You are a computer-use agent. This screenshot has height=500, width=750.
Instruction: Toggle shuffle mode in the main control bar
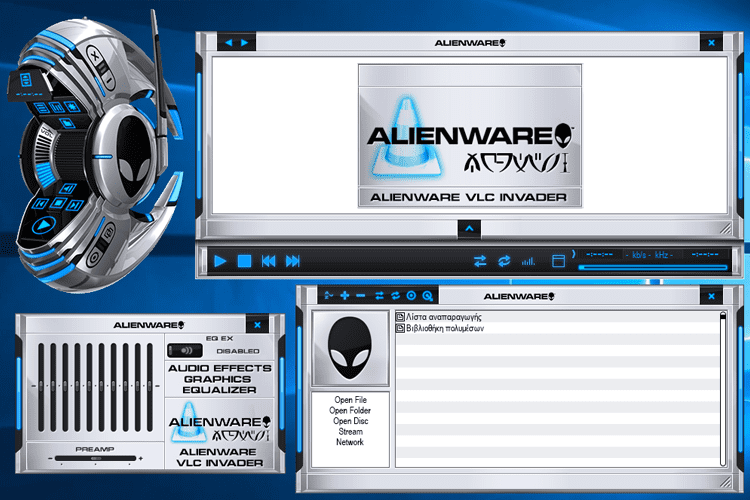480,261
